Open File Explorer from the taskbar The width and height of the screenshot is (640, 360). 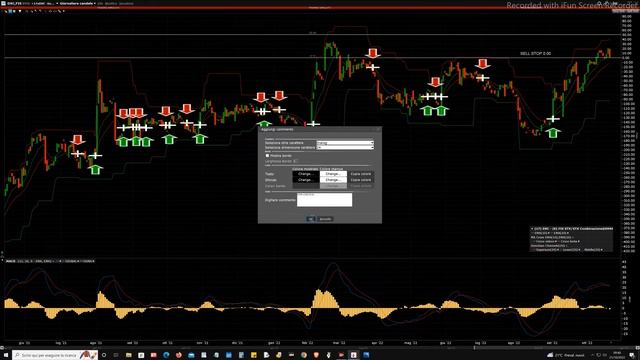(x=129, y=355)
